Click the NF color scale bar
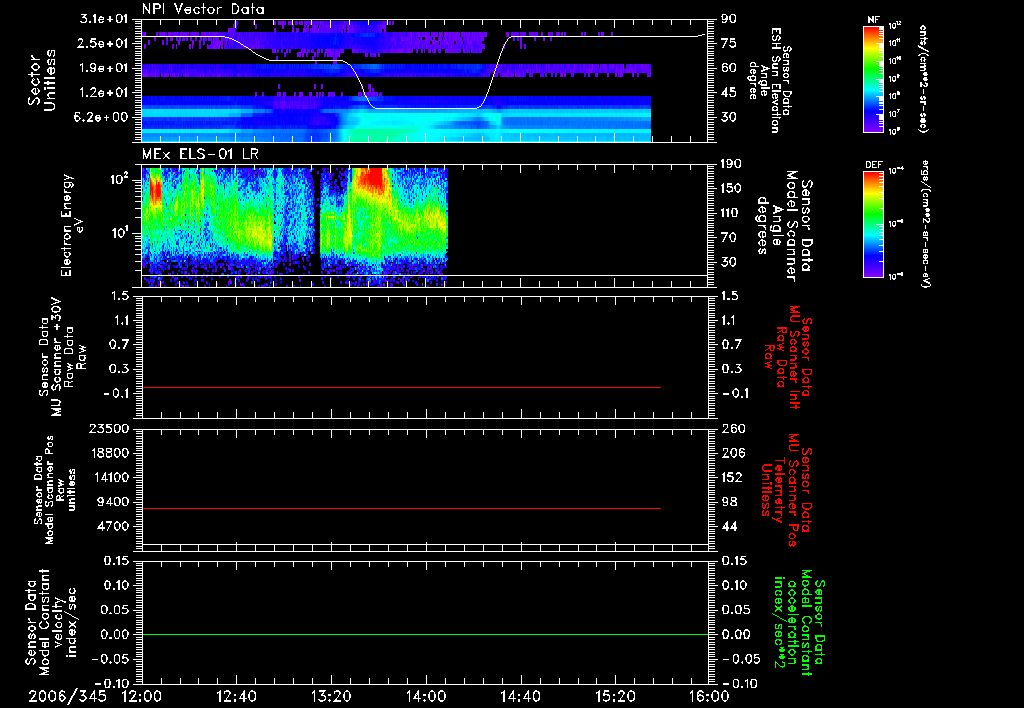The height and width of the screenshot is (708, 1024). 874,78
